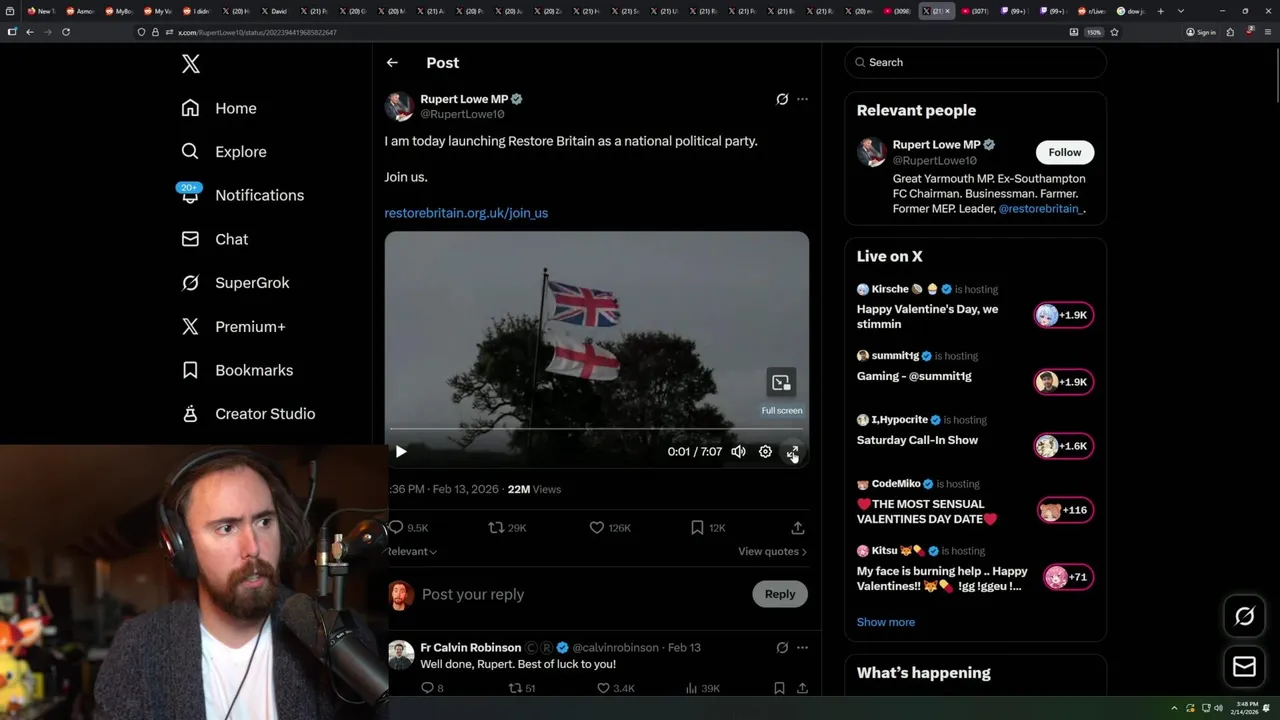Click the Search box
The width and height of the screenshot is (1280, 720).
click(975, 62)
